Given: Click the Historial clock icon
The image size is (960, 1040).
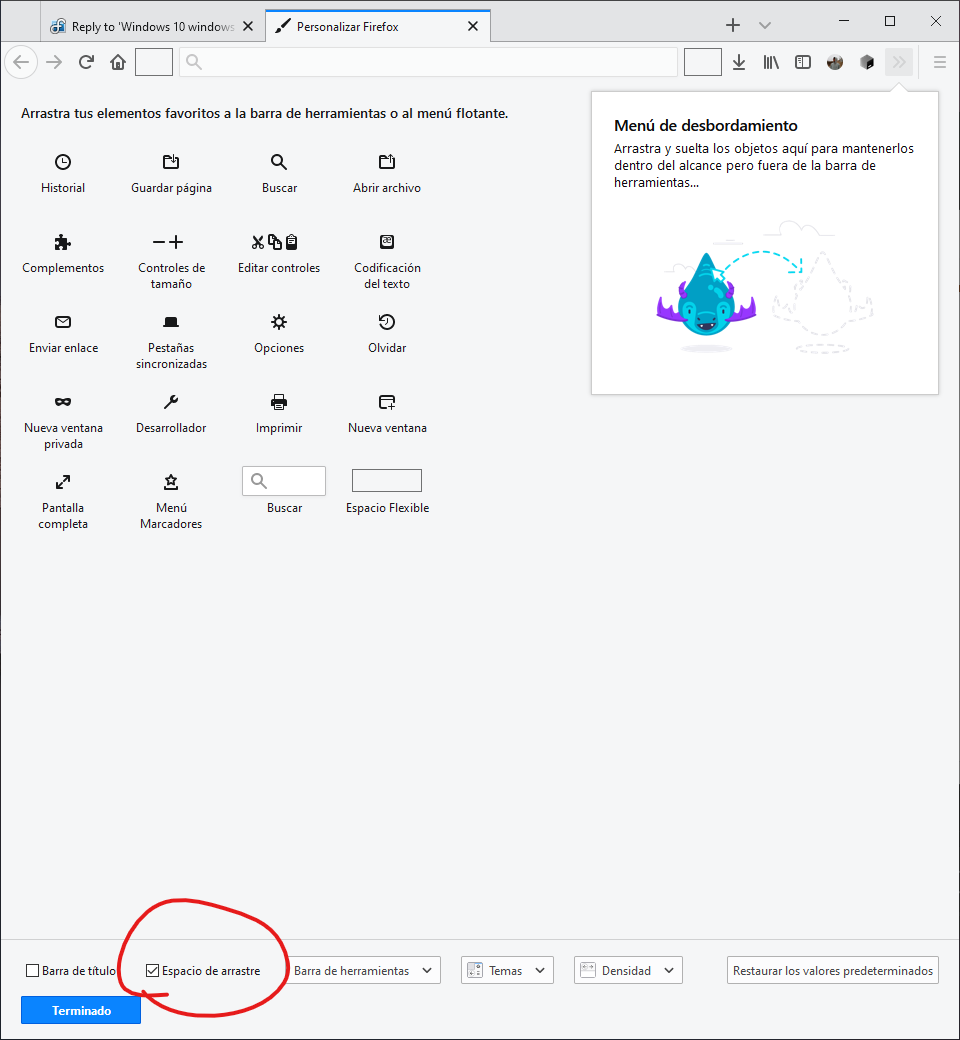Looking at the screenshot, I should [63, 162].
